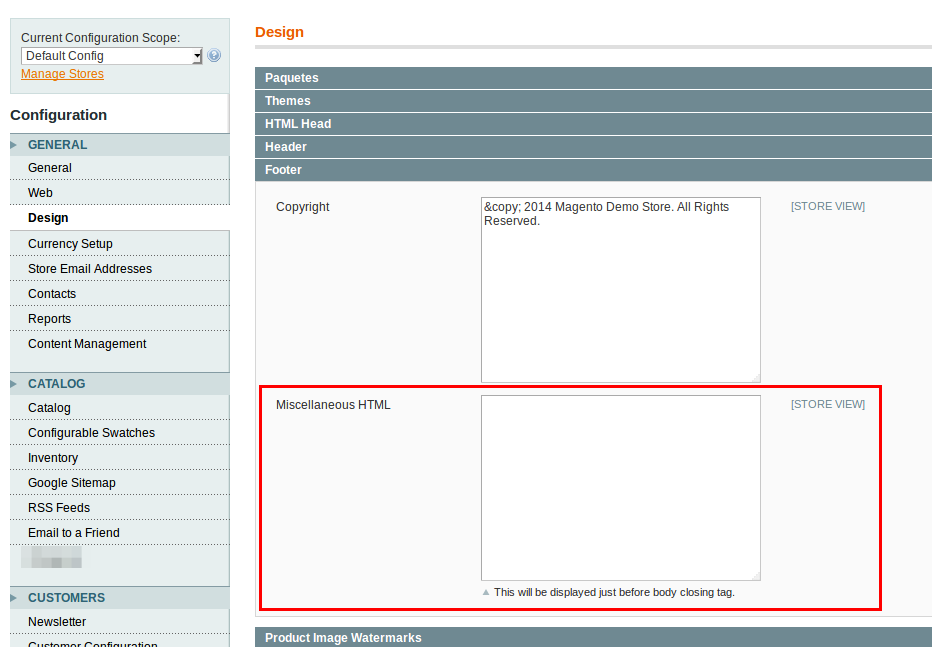Viewport: 932px width, 647px height.
Task: Click the help icon beside scope dropdown
Action: [x=214, y=56]
